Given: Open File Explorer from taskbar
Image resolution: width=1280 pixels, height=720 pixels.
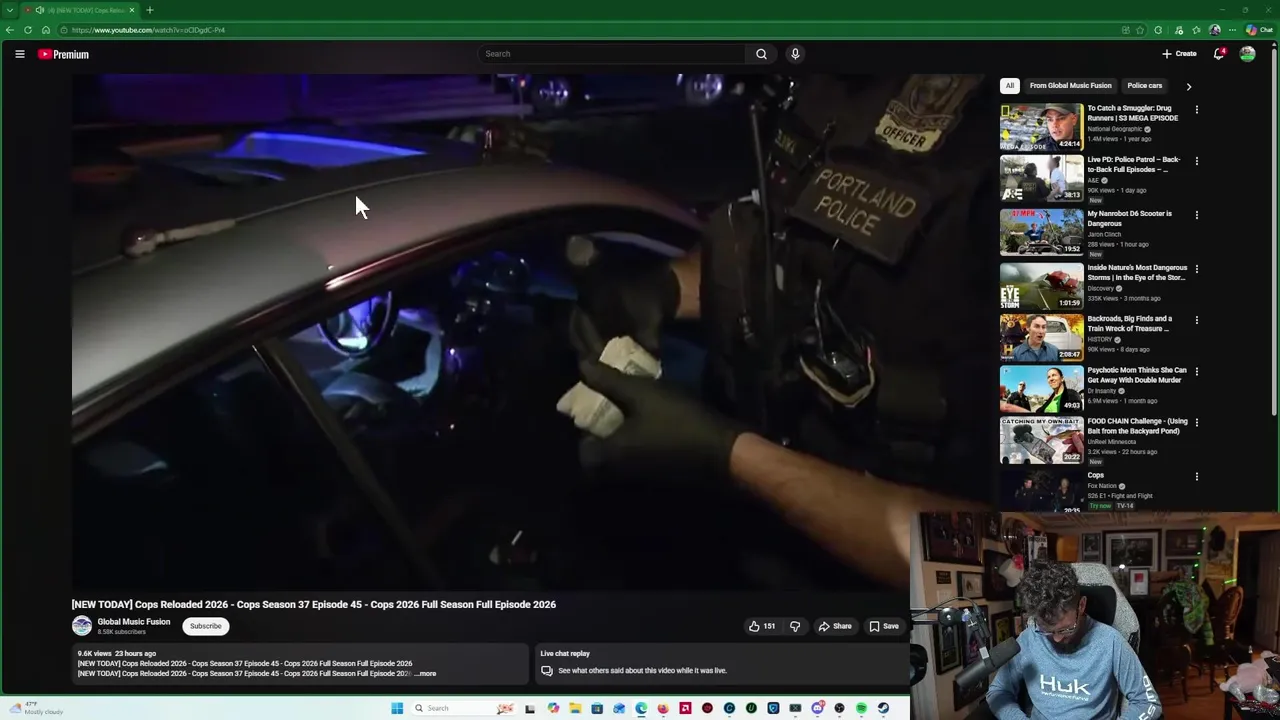Looking at the screenshot, I should click(x=575, y=708).
